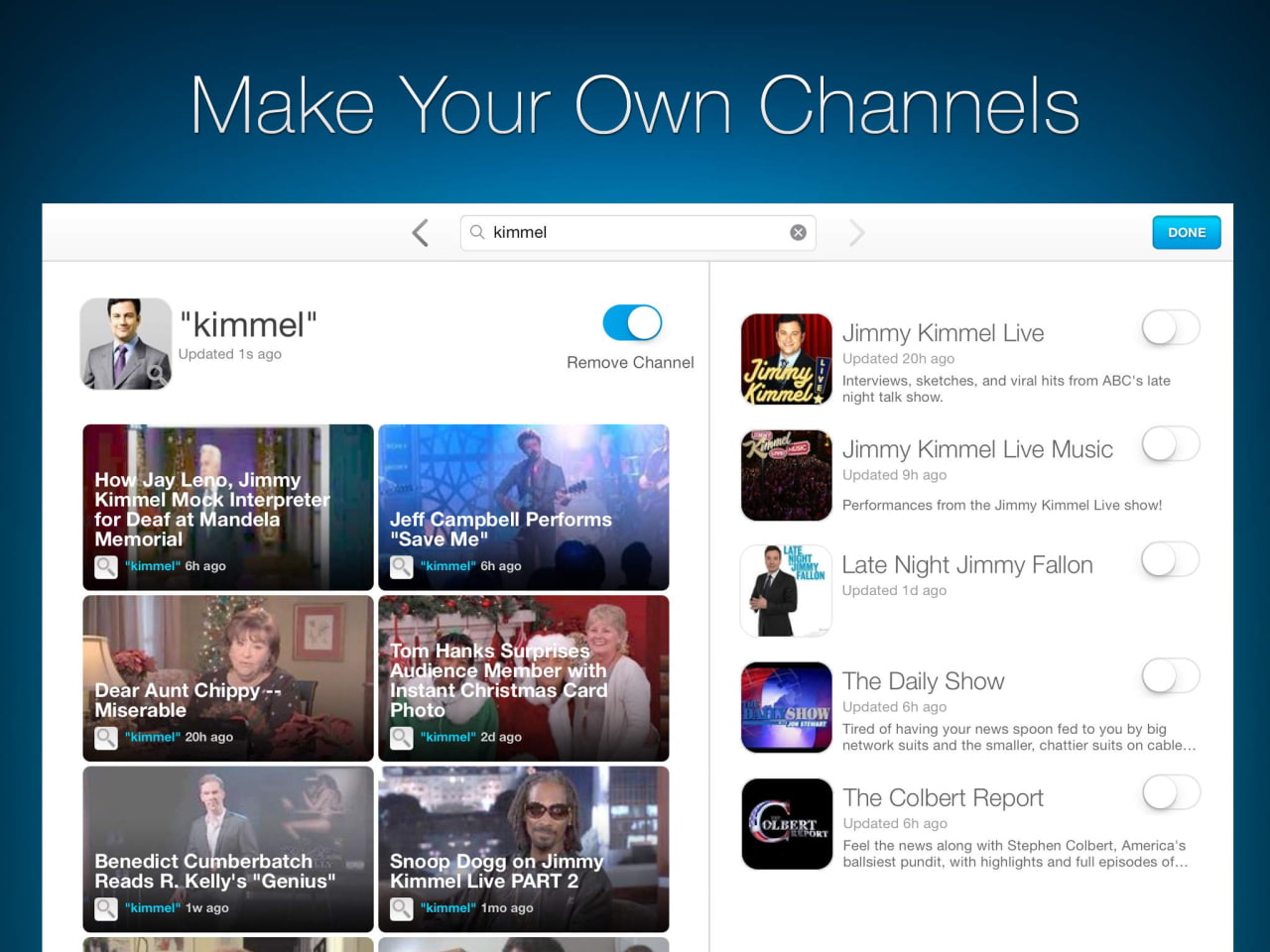1270x952 pixels.
Task: Open the Dear Aunt Chippy video tile
Action: 228,678
